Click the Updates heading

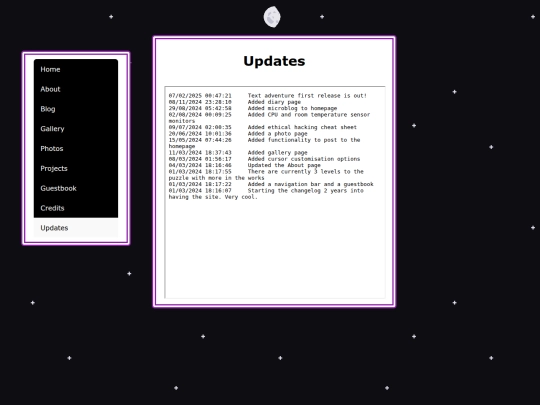274,61
